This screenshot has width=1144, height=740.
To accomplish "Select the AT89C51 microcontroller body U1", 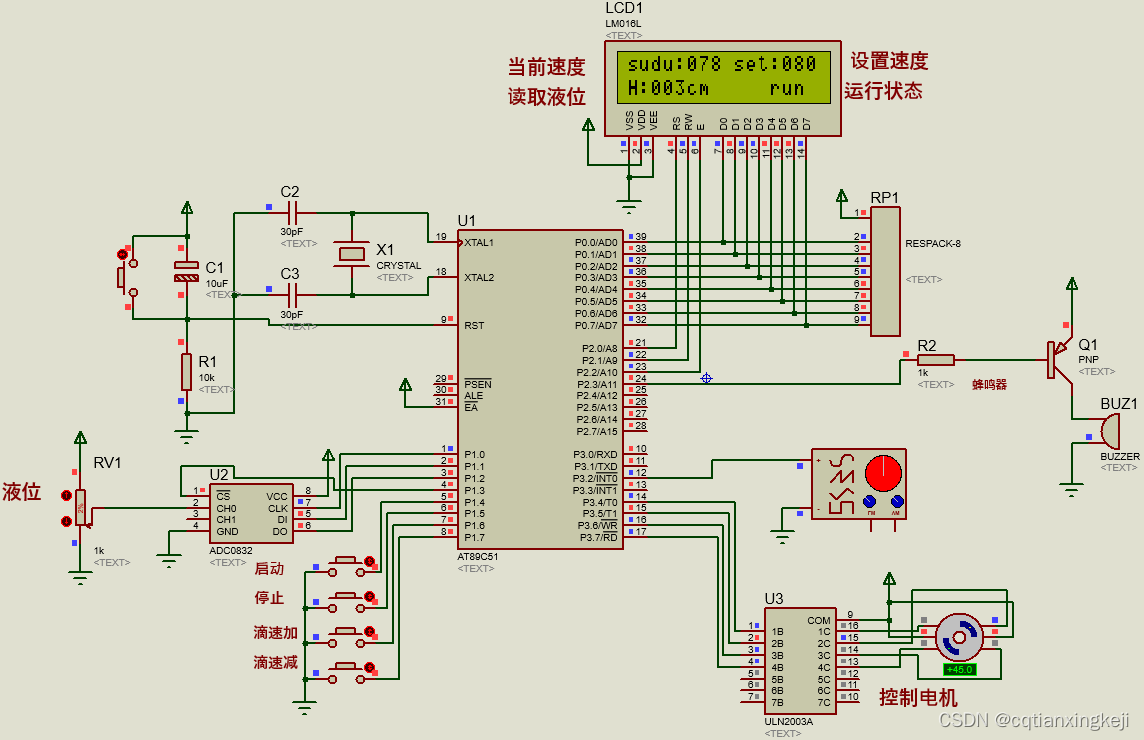I will click(x=540, y=390).
